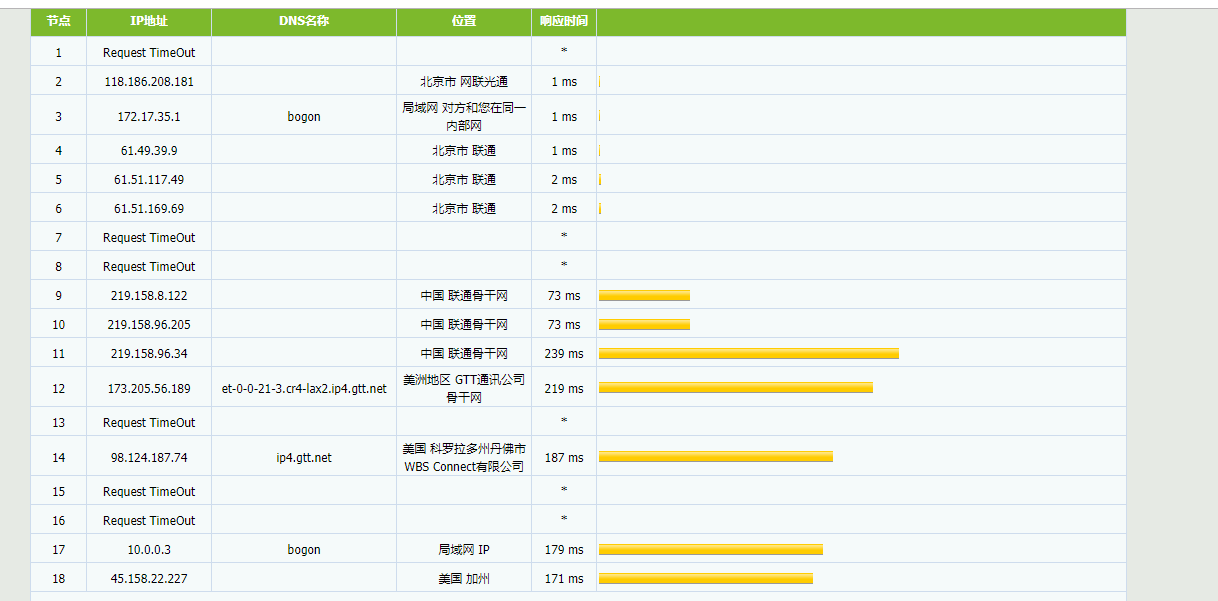Click the 171 ms response time
This screenshot has height=601, width=1218.
(564, 579)
